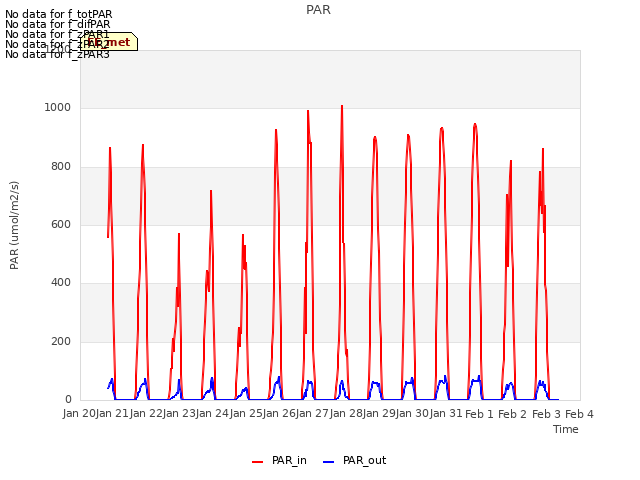
Task: Click the Feb 4 x-axis tick label
Action: point(579,414)
